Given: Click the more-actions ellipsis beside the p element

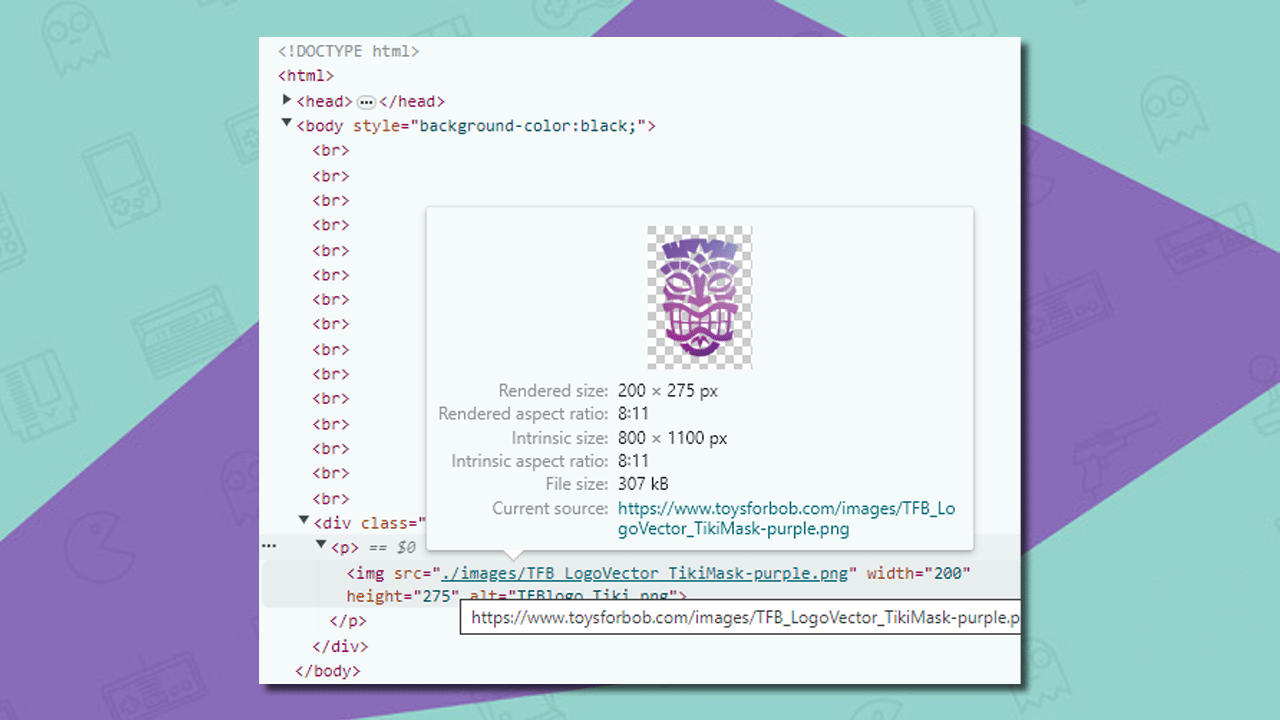Looking at the screenshot, I should pyautogui.click(x=268, y=545).
